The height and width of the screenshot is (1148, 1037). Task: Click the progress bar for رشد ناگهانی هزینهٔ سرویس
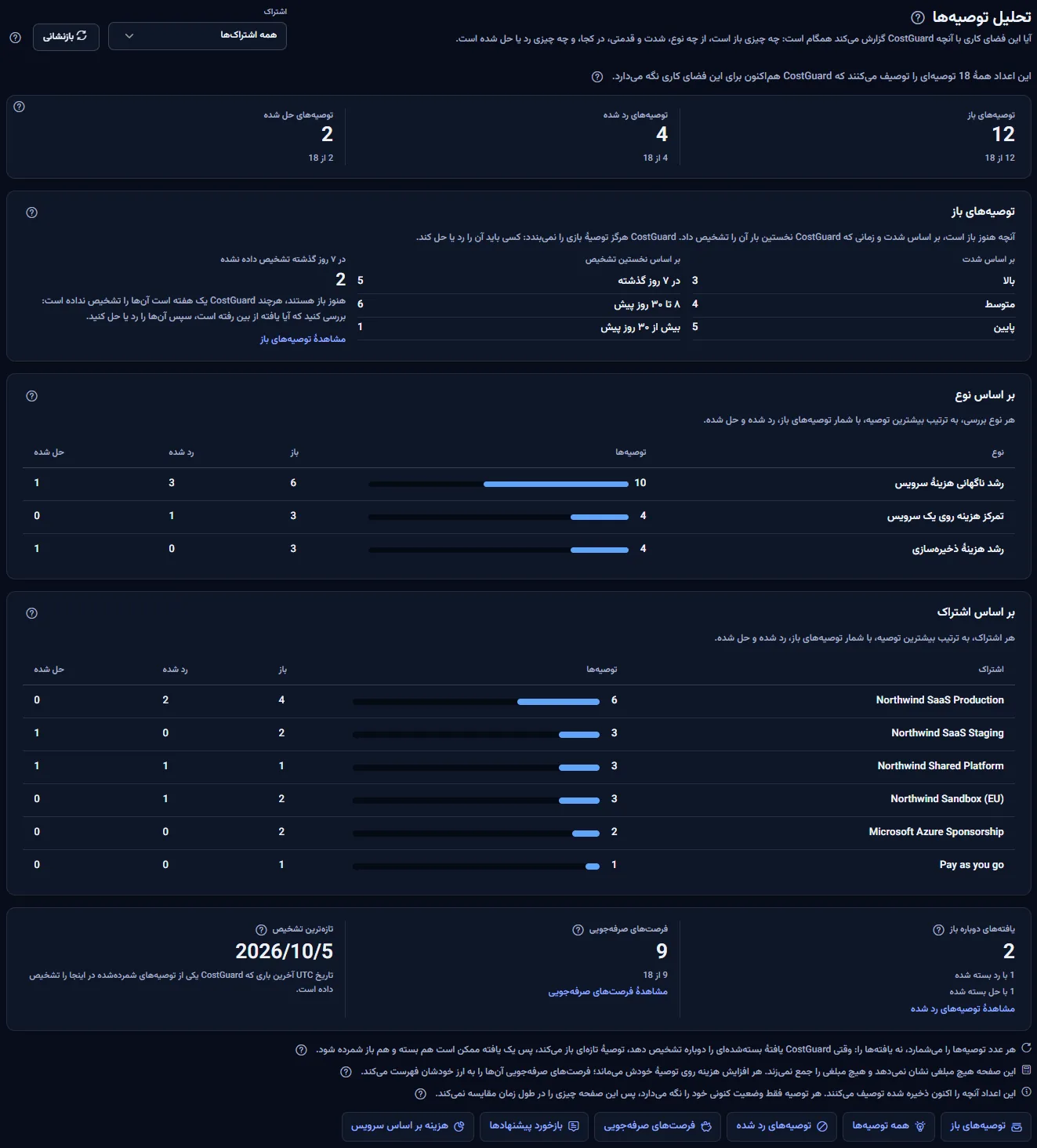[499, 485]
